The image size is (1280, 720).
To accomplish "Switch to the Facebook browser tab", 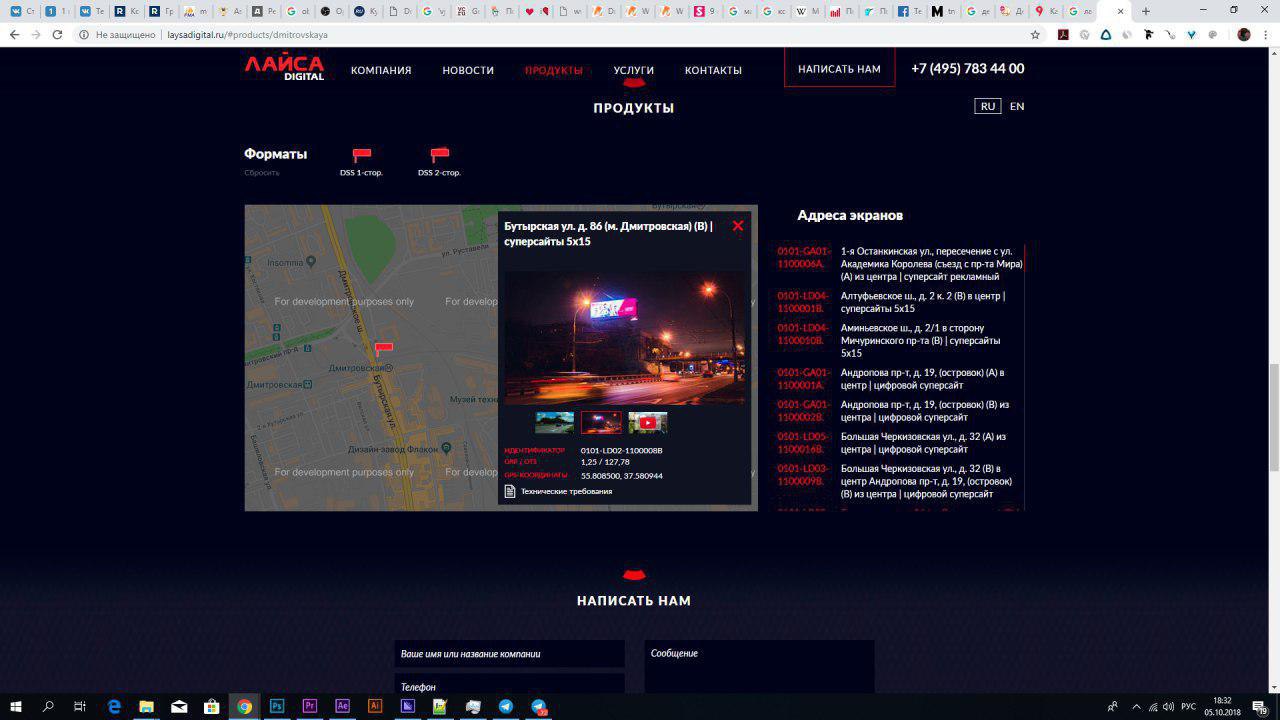I will 908,12.
